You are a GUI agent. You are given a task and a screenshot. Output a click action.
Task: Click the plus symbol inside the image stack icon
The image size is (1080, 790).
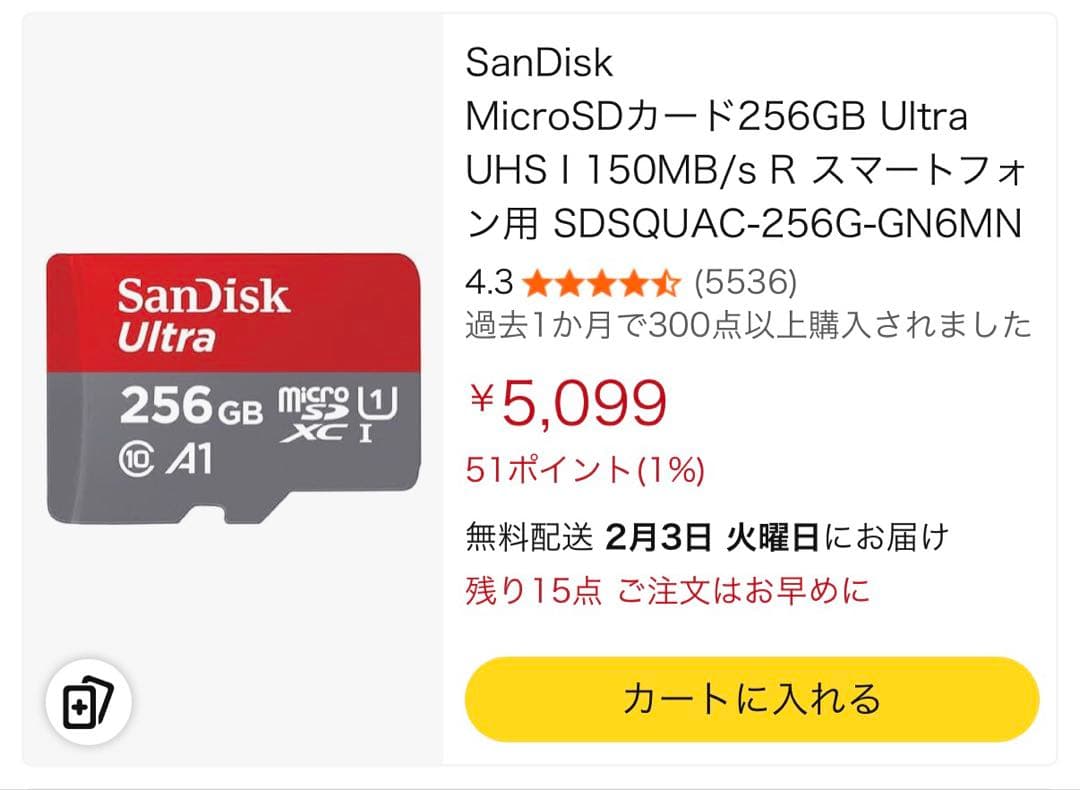coord(80,708)
